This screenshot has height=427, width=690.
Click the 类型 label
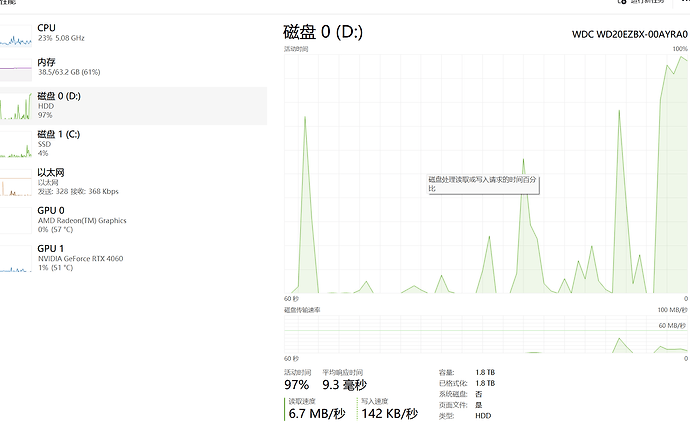click(x=446, y=416)
